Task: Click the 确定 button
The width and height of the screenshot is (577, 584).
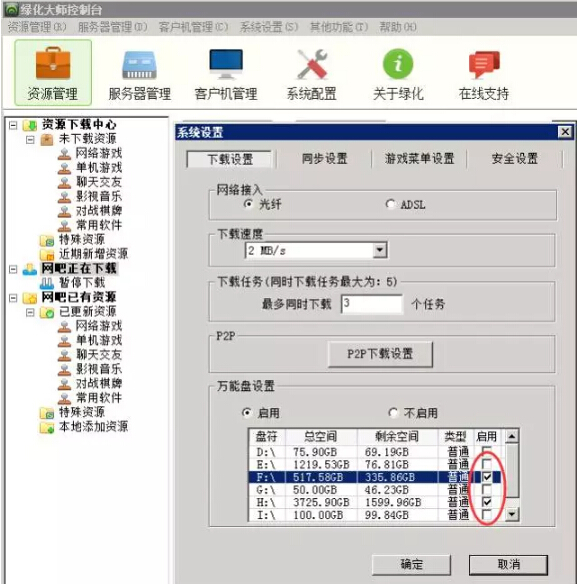Action: [412, 564]
